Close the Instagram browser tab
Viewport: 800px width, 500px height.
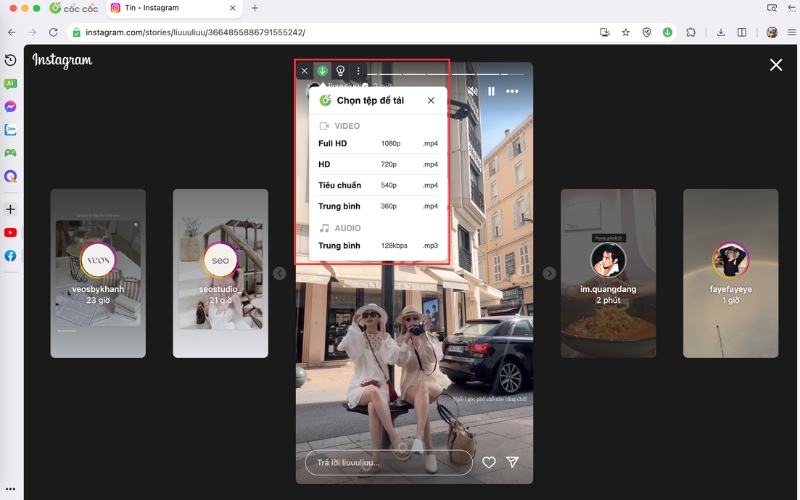pos(233,8)
